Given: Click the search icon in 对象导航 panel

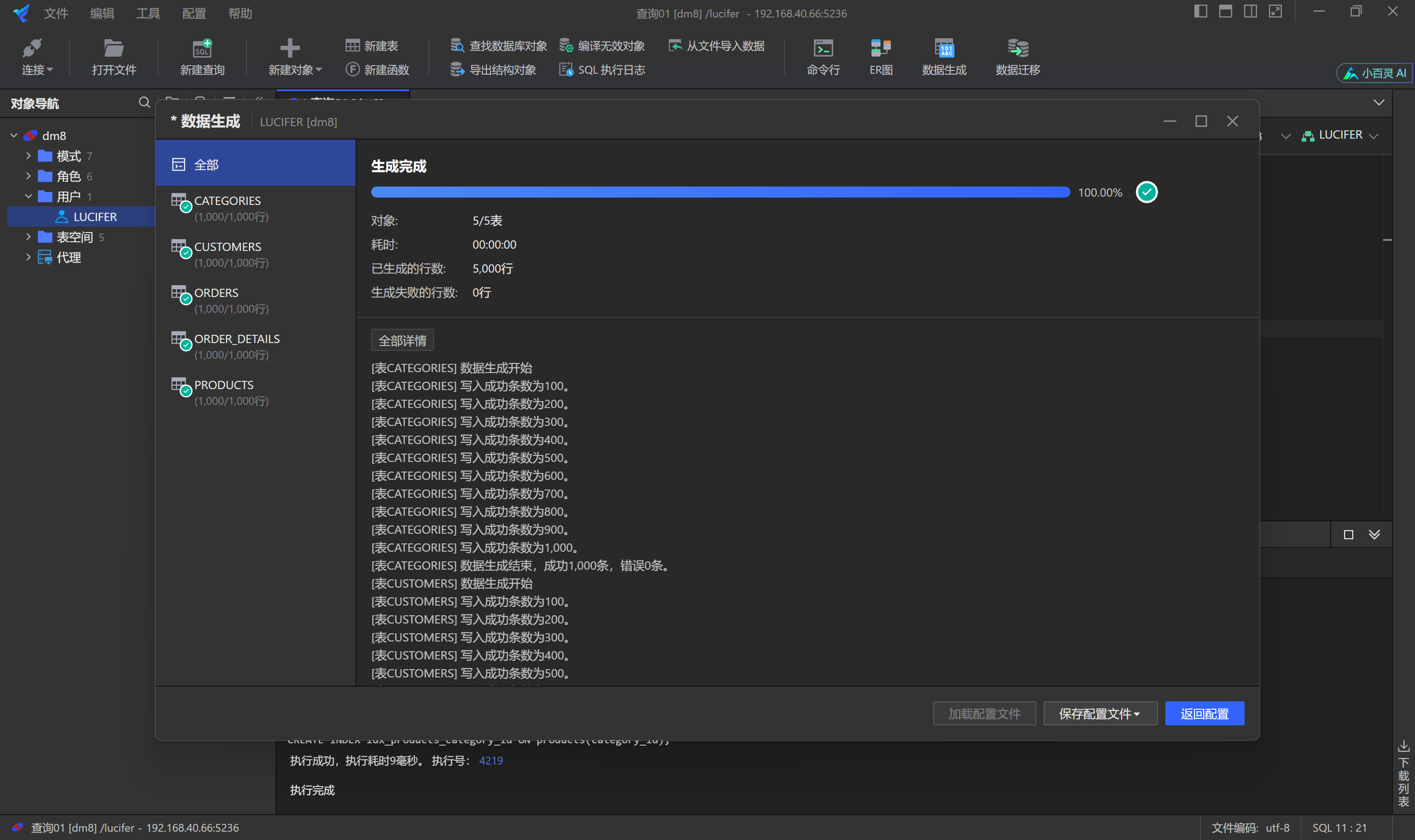Looking at the screenshot, I should [144, 102].
